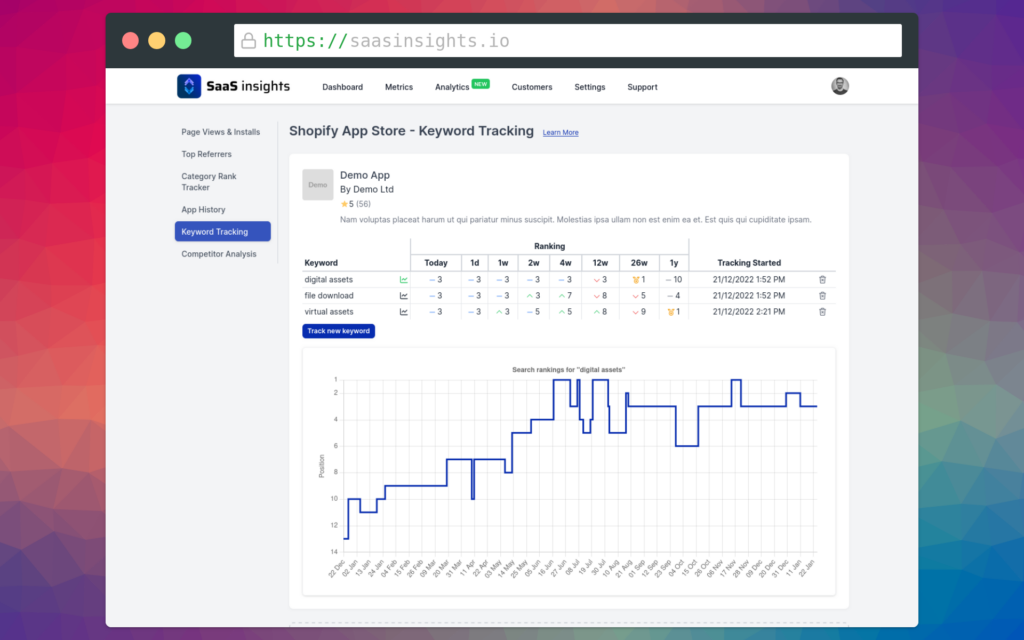Open the Metrics nav item

399,87
